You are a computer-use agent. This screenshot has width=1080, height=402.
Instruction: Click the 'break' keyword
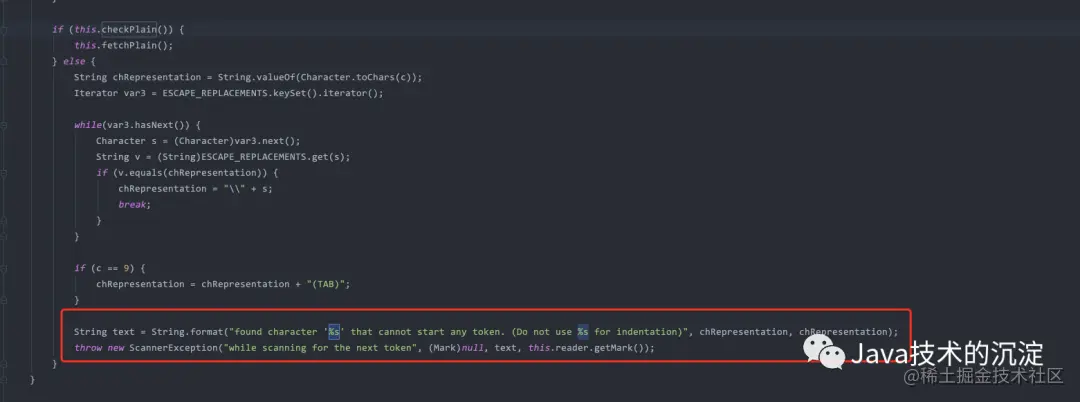tap(132, 204)
